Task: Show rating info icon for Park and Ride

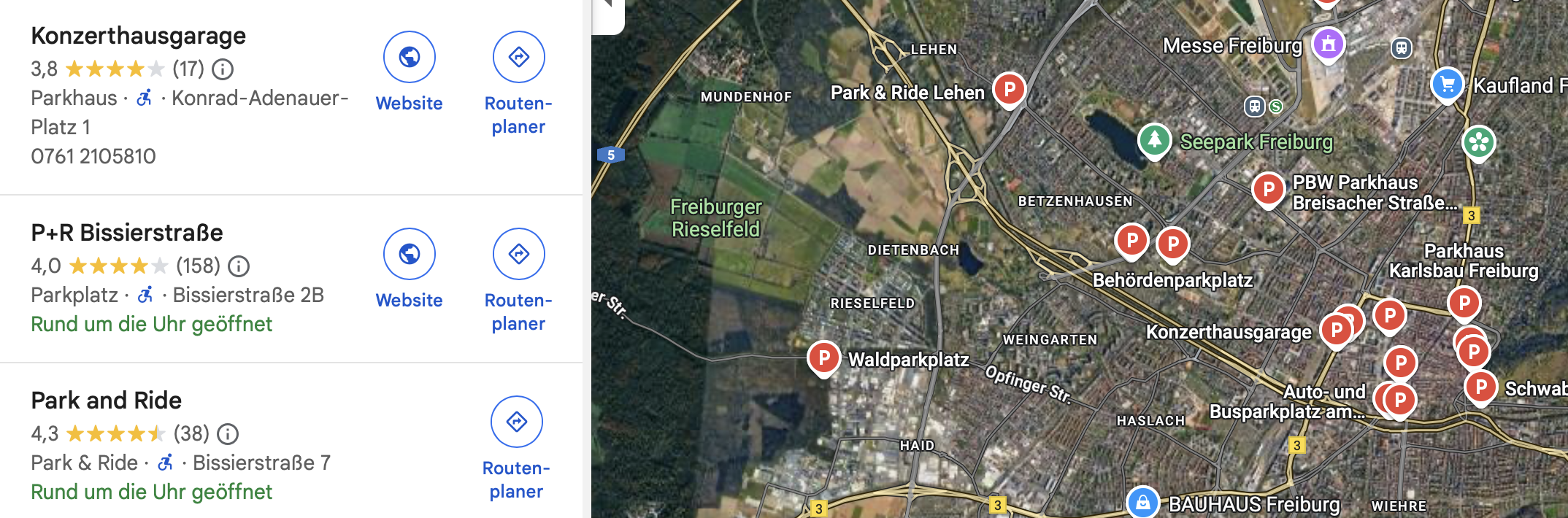Action: point(228,434)
